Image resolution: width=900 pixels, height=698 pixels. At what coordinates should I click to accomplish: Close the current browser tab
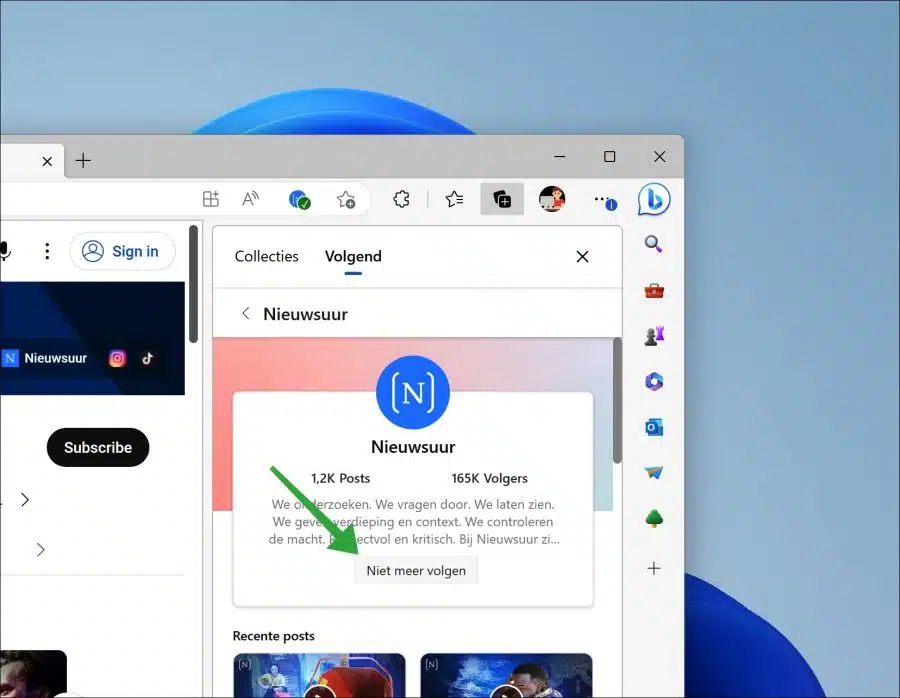pos(47,161)
